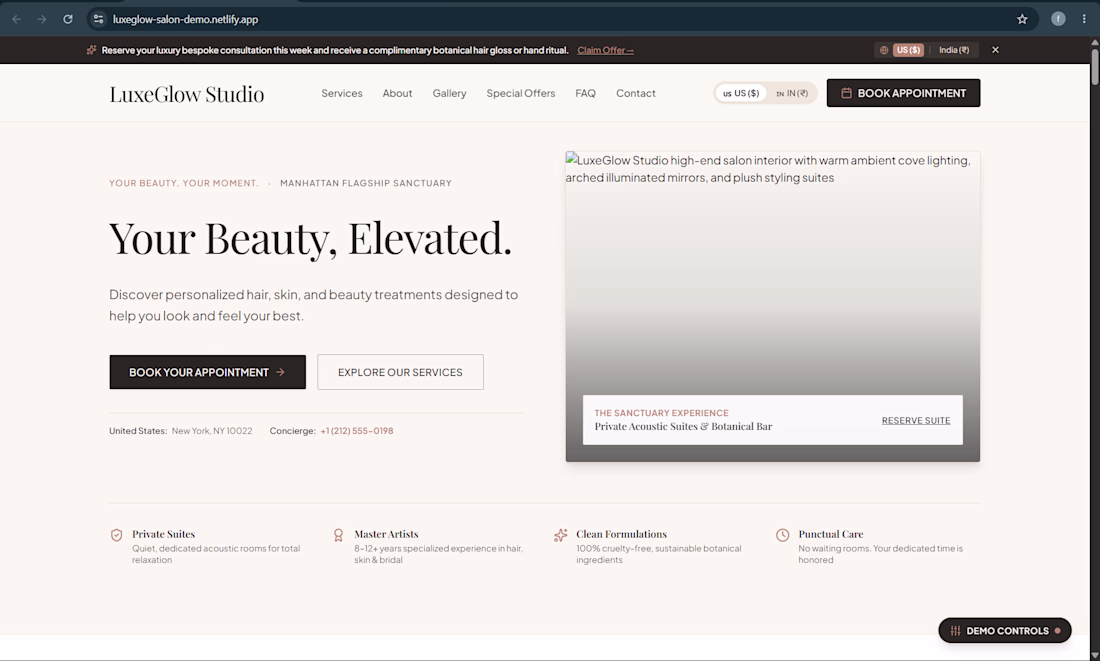1100x661 pixels.
Task: Follow the Claim Offer link
Action: click(605, 51)
